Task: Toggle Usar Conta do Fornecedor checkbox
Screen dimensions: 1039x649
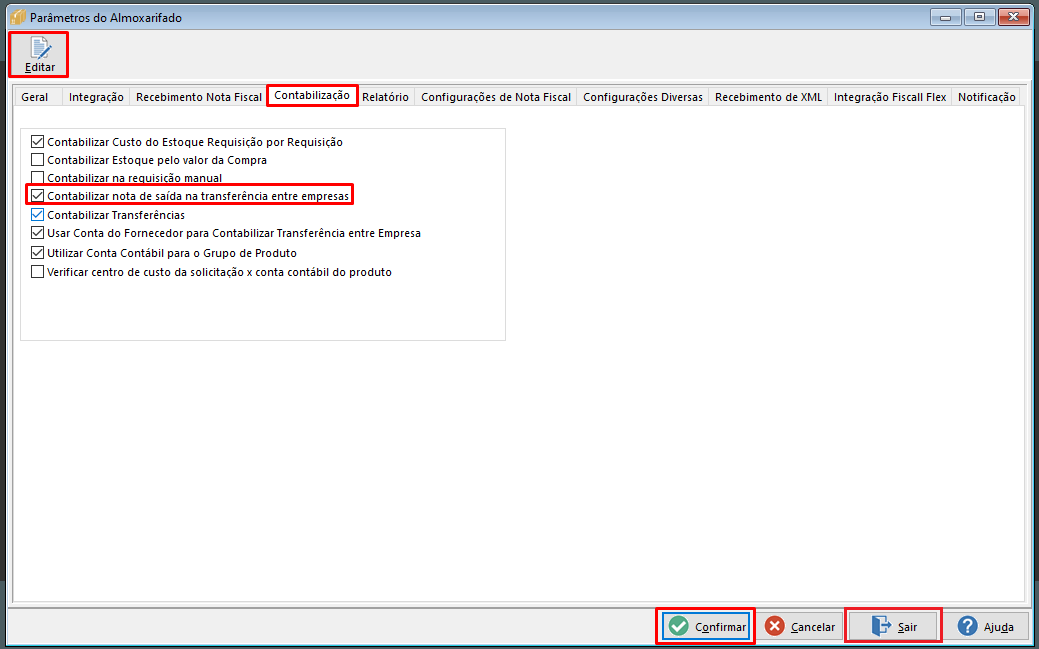Action: pos(38,233)
